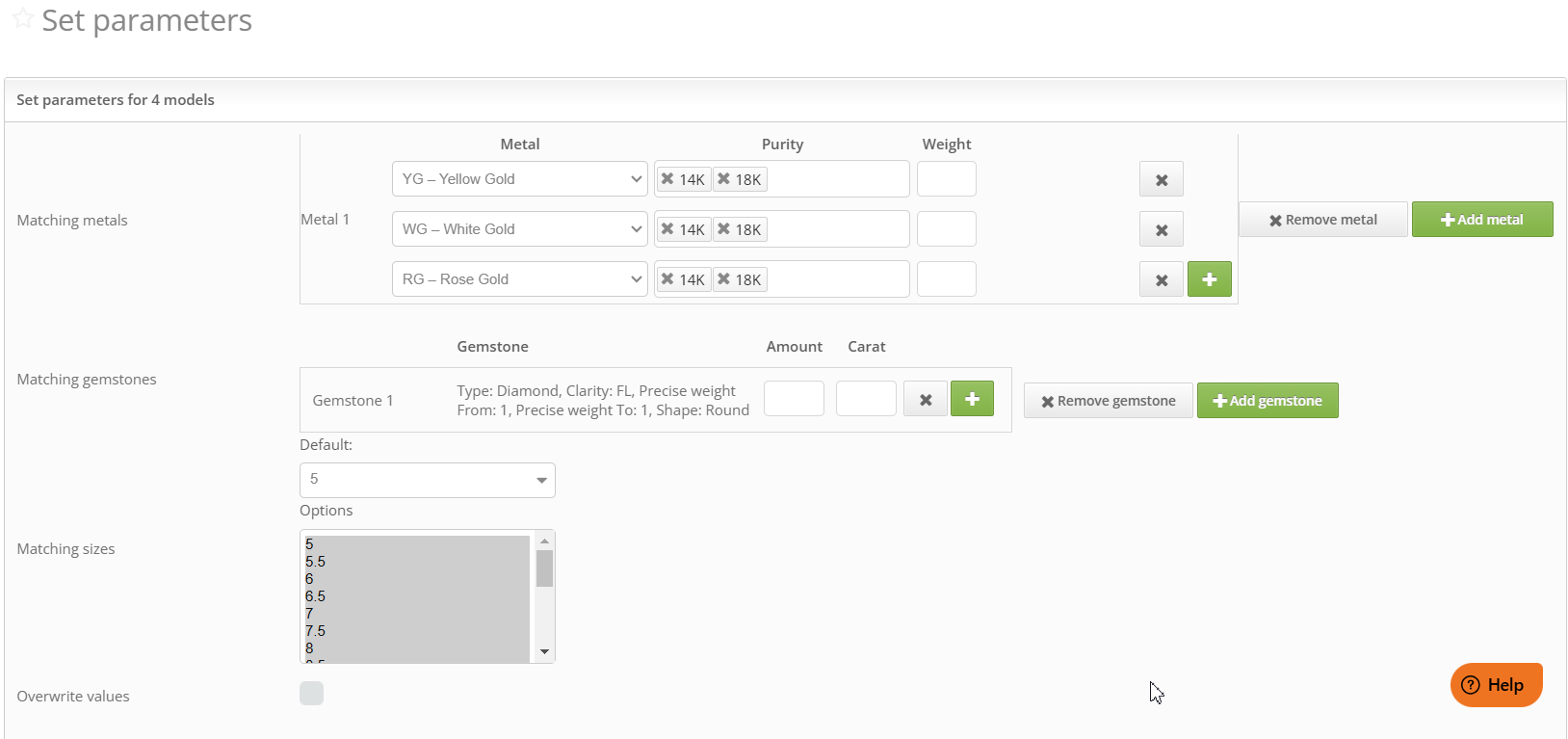Click the Options list scroll down arrow
The height and width of the screenshot is (739, 1568).
(544, 652)
